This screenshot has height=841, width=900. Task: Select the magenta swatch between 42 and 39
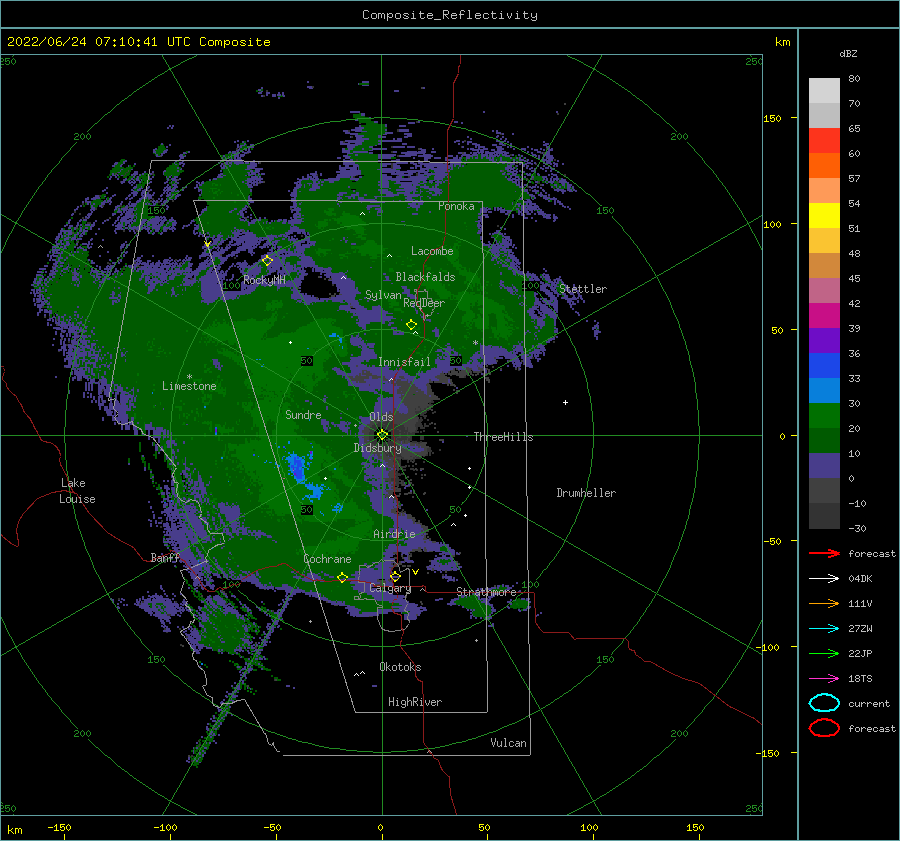coord(824,315)
